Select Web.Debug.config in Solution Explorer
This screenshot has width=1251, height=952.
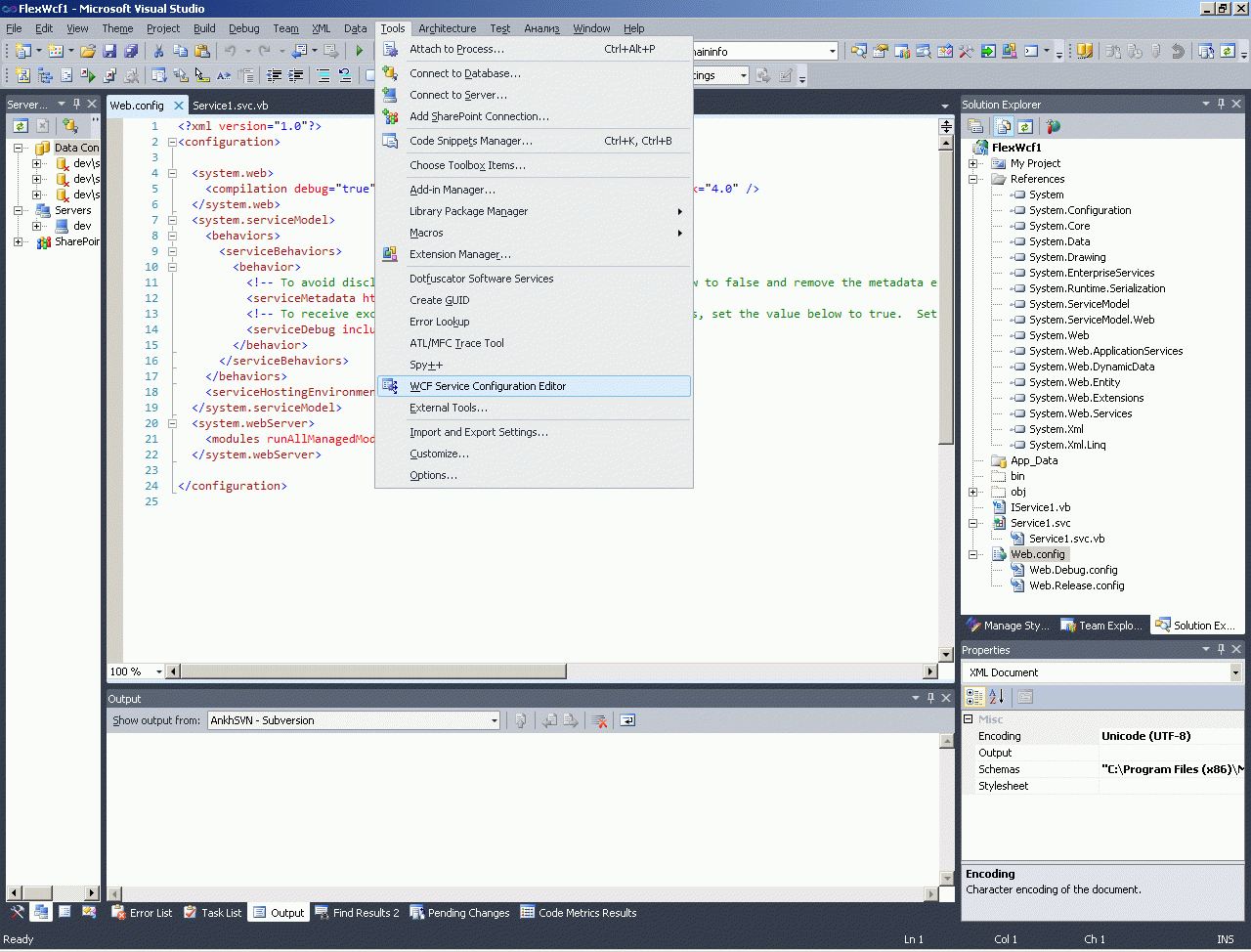pyautogui.click(x=1072, y=570)
